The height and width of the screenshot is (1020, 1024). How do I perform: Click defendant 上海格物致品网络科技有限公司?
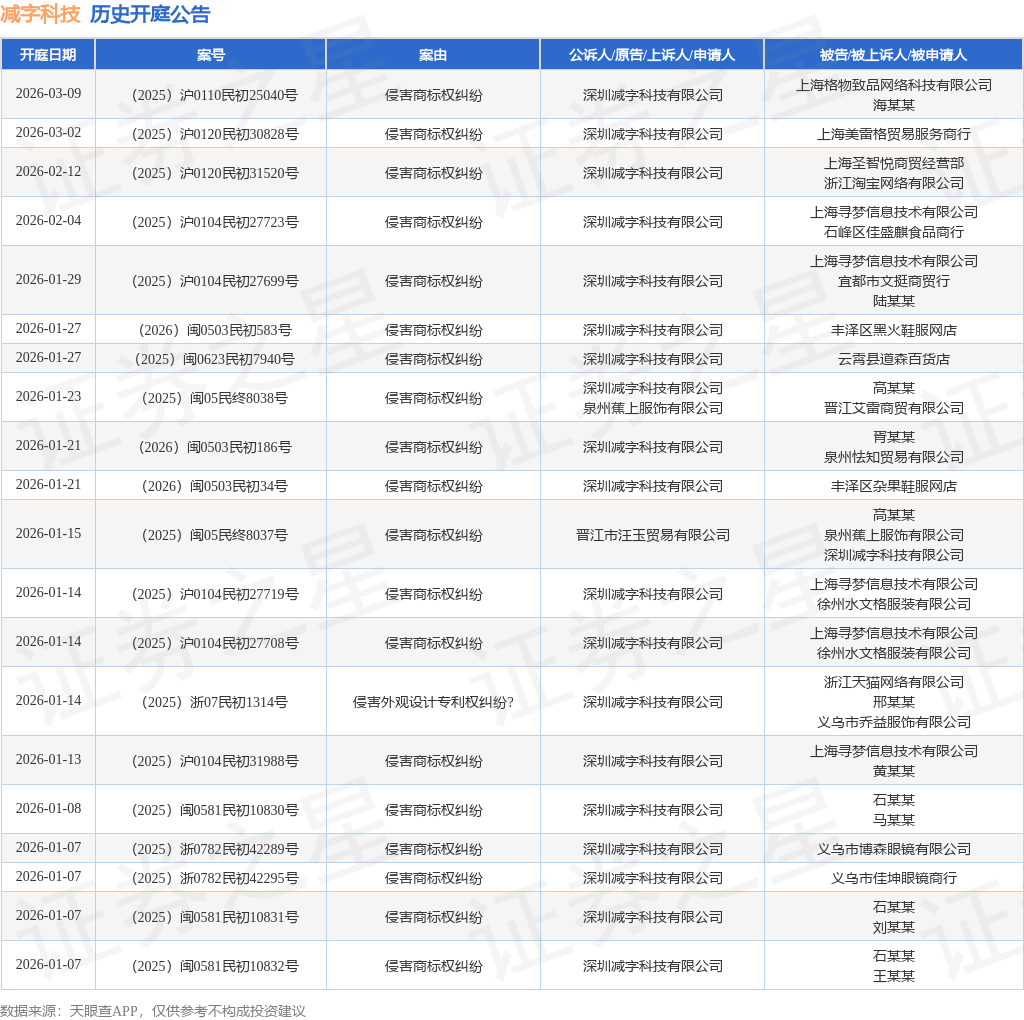click(893, 86)
